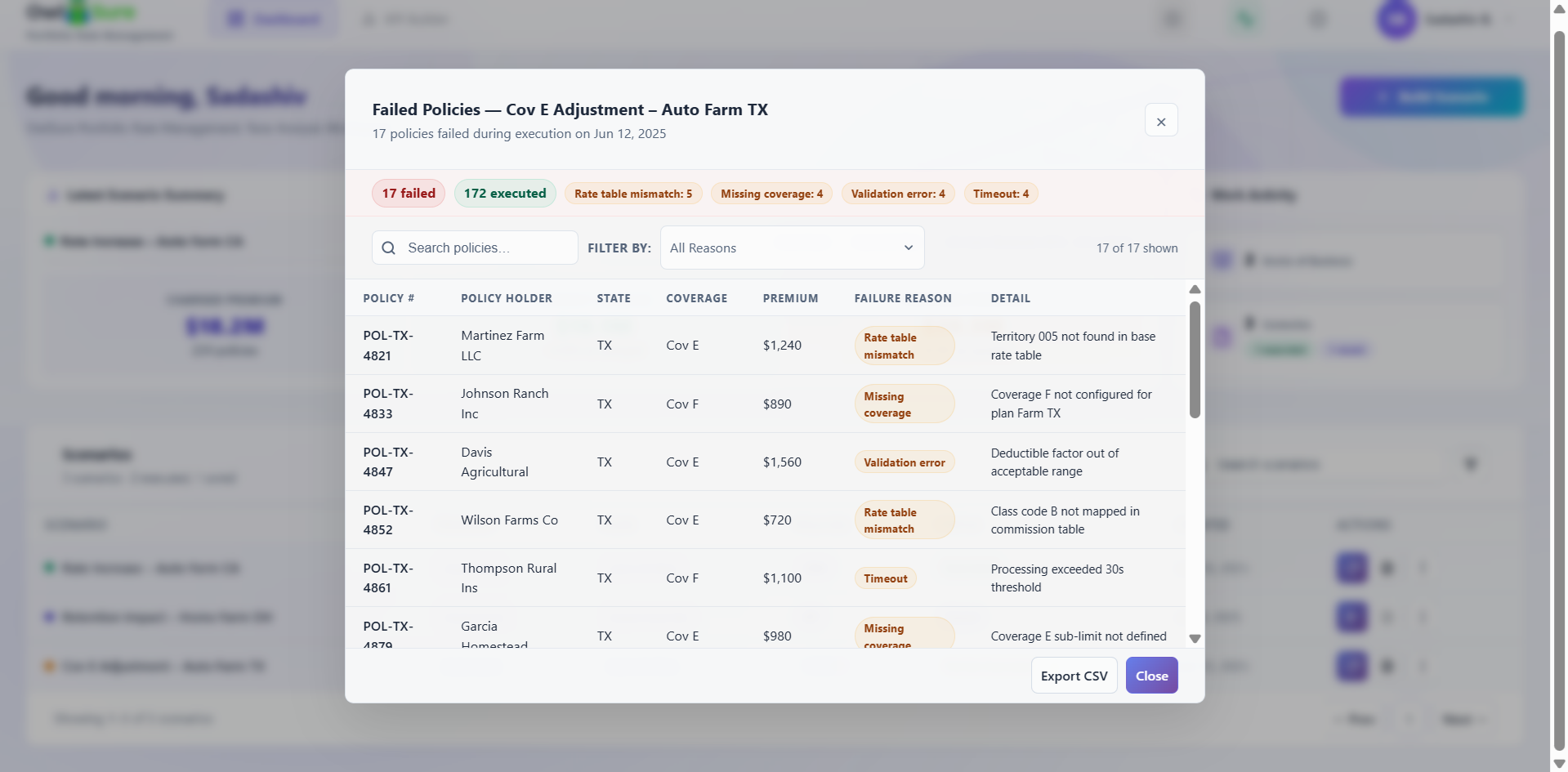Select policy POL-TX-4821 cell
Image resolution: width=1568 pixels, height=772 pixels.
[x=388, y=346]
